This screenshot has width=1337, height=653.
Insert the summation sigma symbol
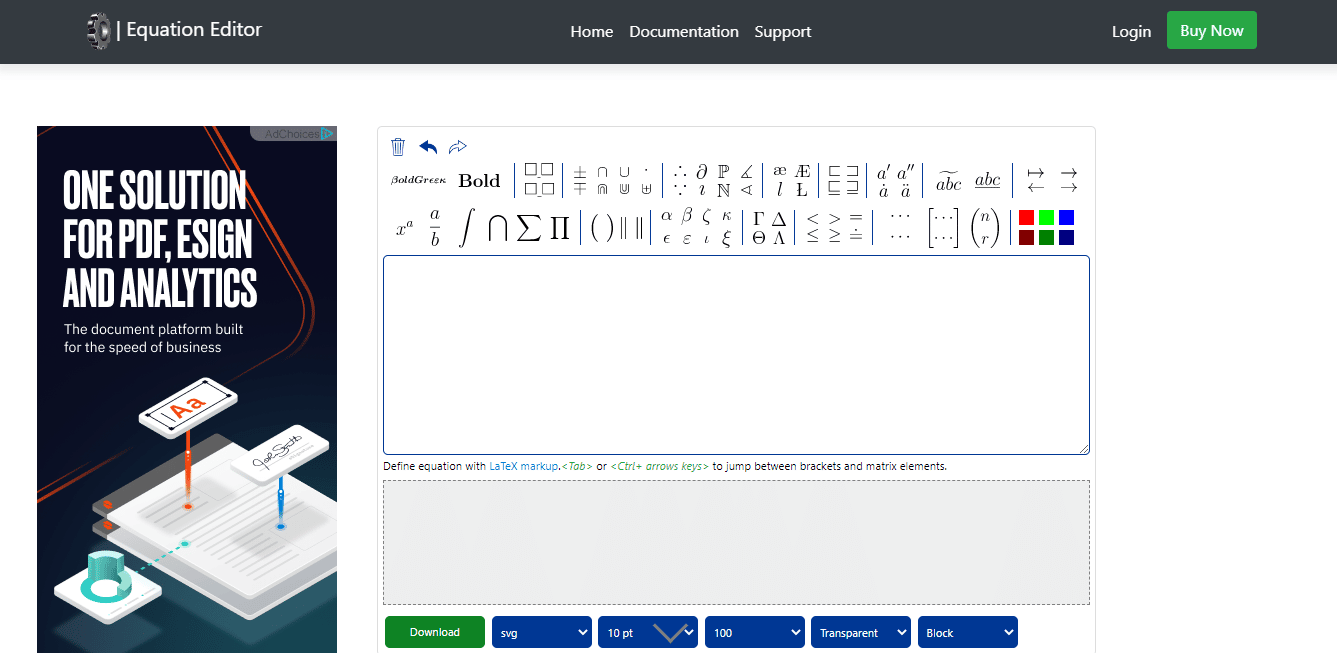(x=528, y=228)
